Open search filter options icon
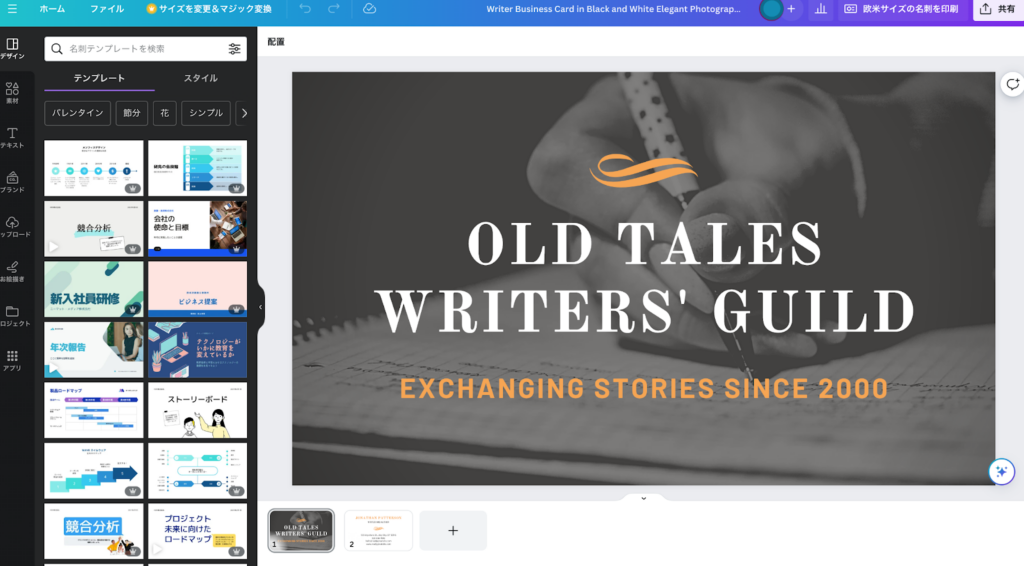This screenshot has height=566, width=1024. point(234,48)
